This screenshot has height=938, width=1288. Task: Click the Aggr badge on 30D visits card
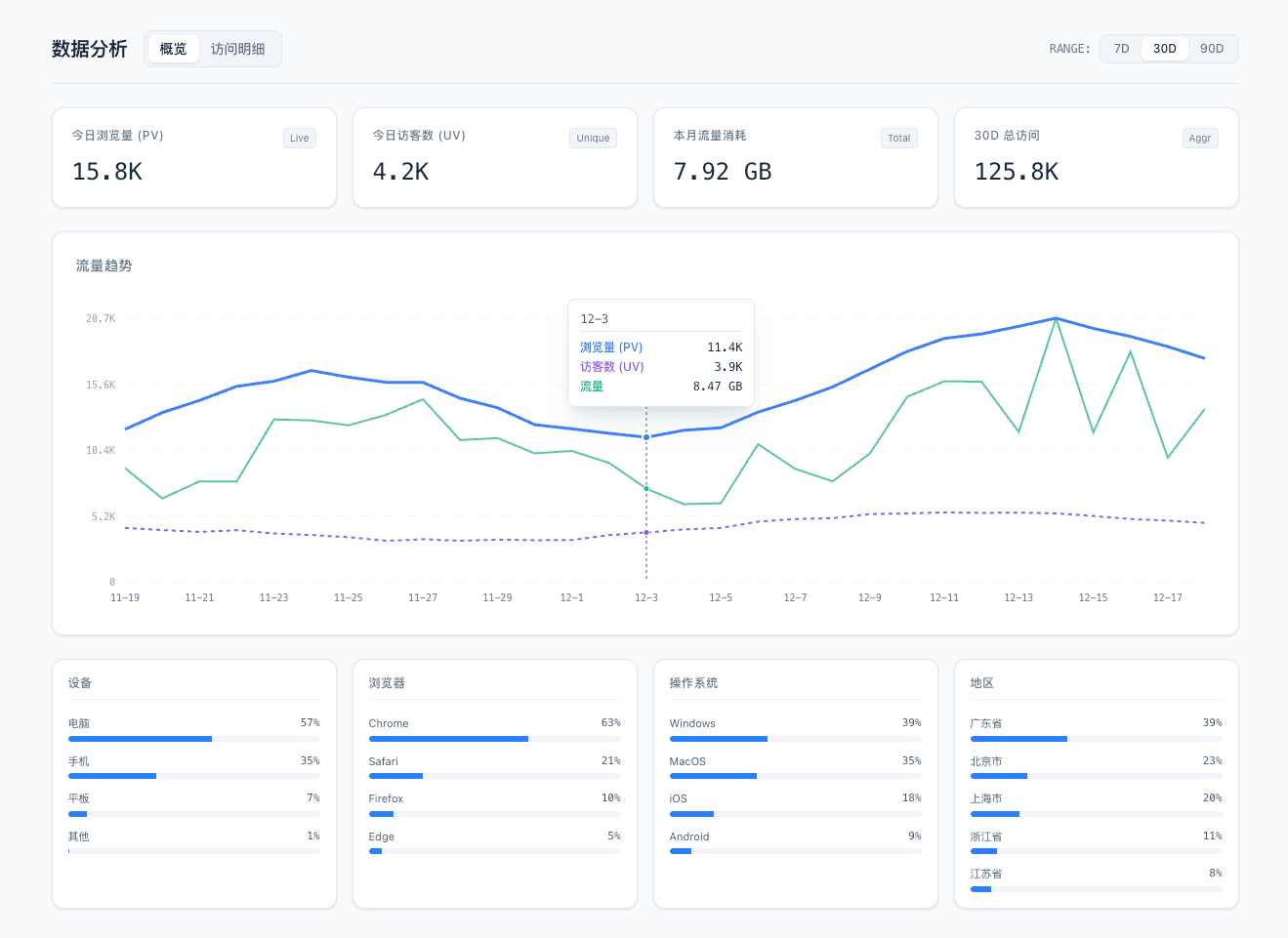(1199, 138)
